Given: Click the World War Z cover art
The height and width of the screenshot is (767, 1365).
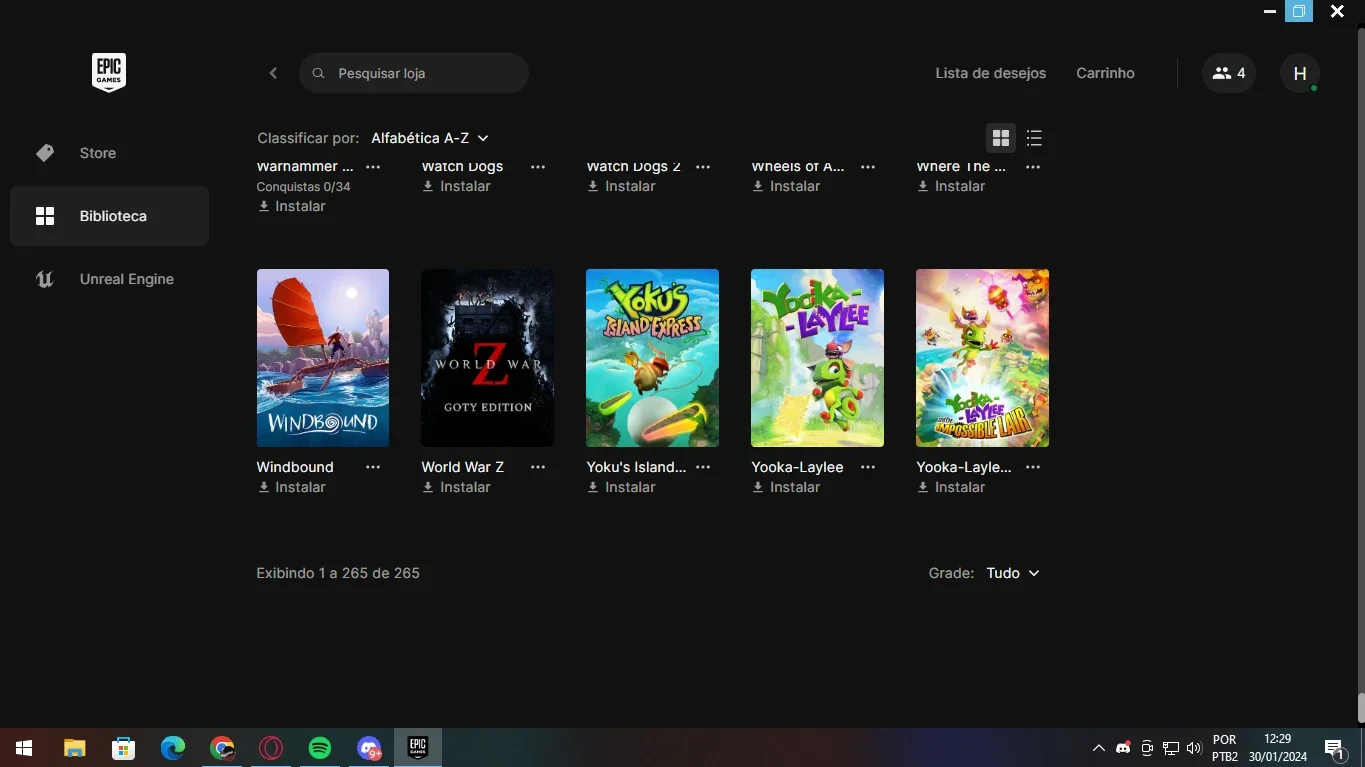Looking at the screenshot, I should pos(488,358).
